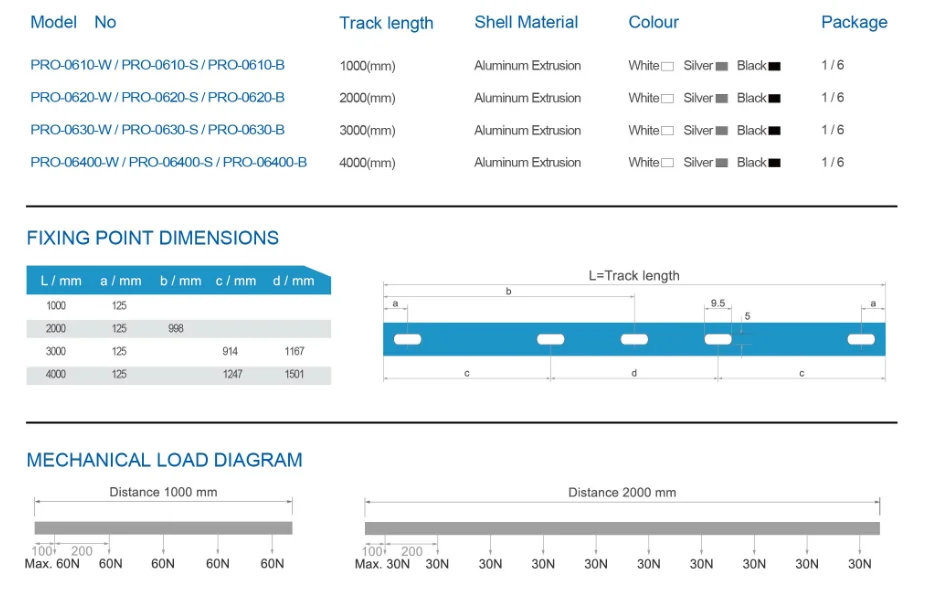Click the 'd' dimension label in the diagram
This screenshot has height=596, width=926.
pos(634,373)
